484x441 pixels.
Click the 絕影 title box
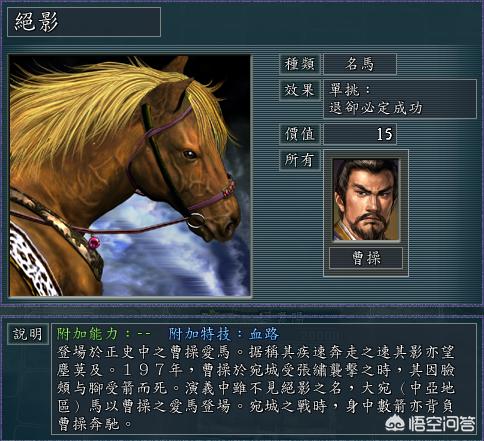[84, 22]
